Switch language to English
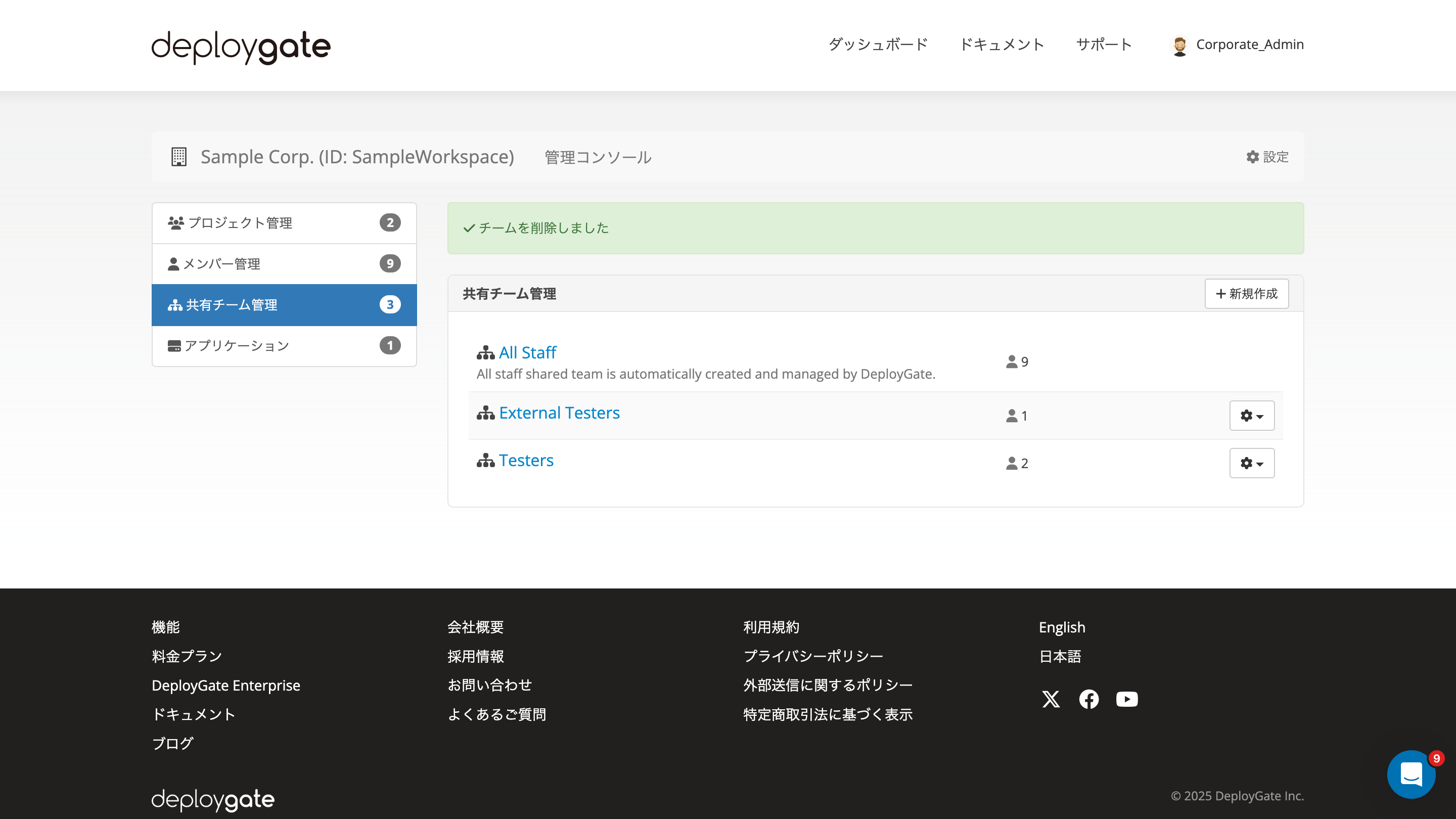 (1062, 627)
